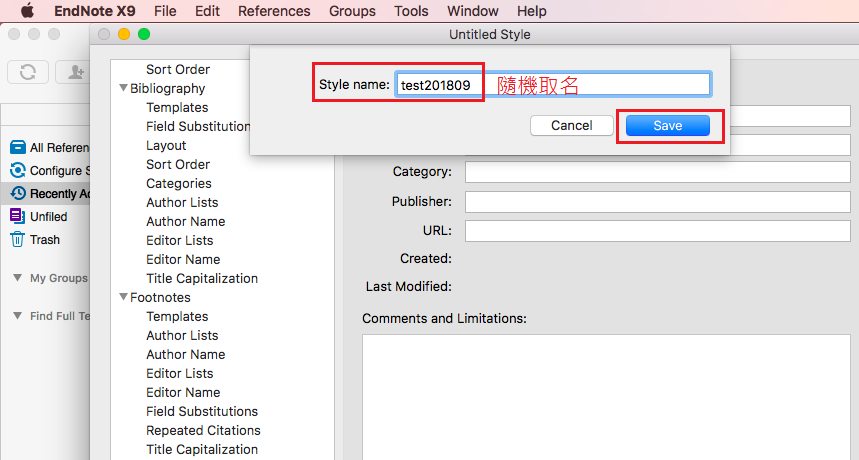Open the Window menu
859x460 pixels.
tap(472, 11)
